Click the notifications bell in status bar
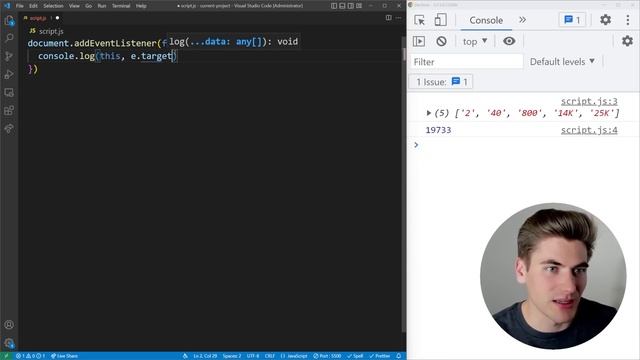This screenshot has height=360, width=640. click(399, 356)
